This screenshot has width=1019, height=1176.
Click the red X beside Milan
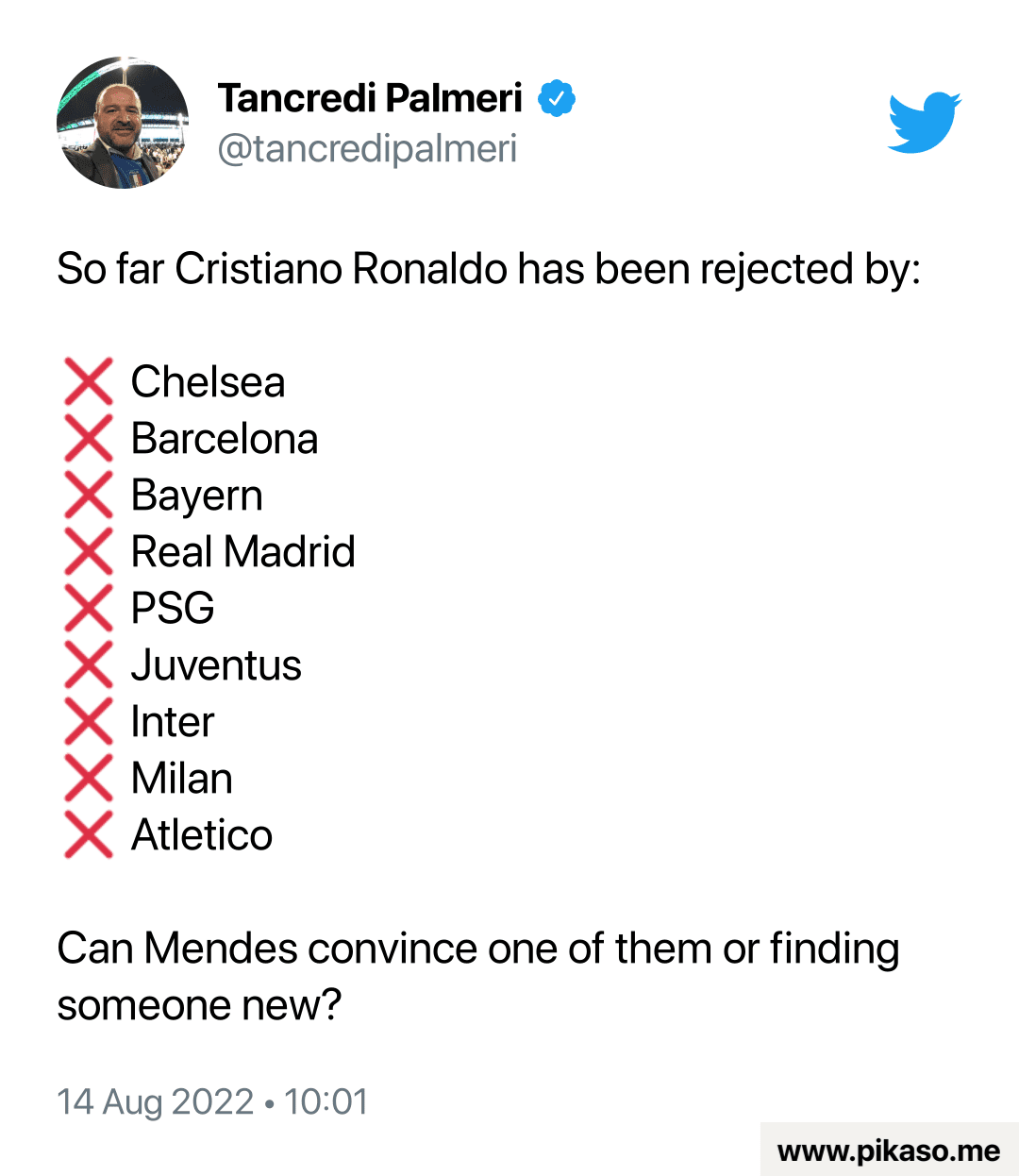pos(89,779)
